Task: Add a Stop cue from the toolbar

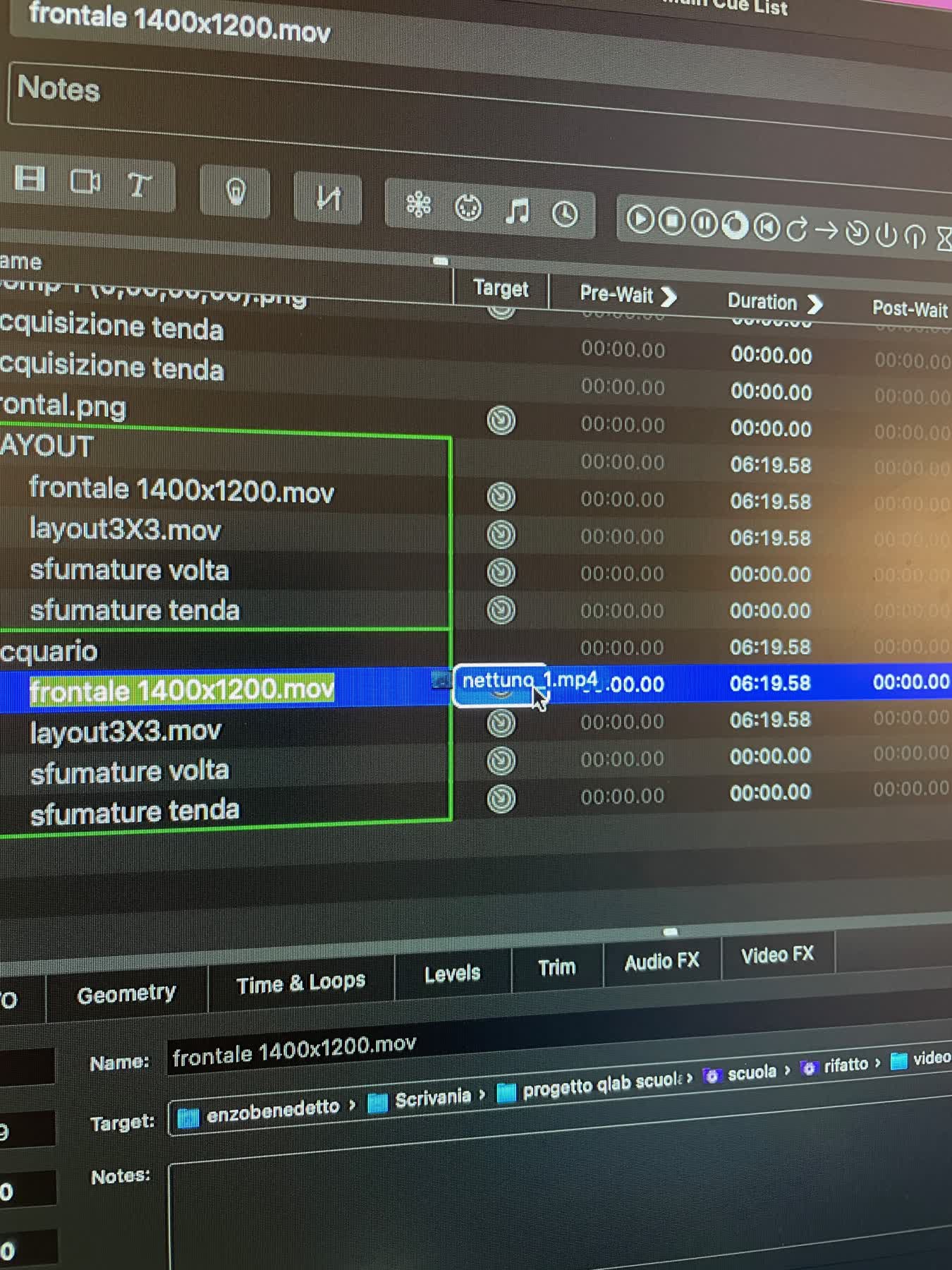Action: tap(672, 221)
